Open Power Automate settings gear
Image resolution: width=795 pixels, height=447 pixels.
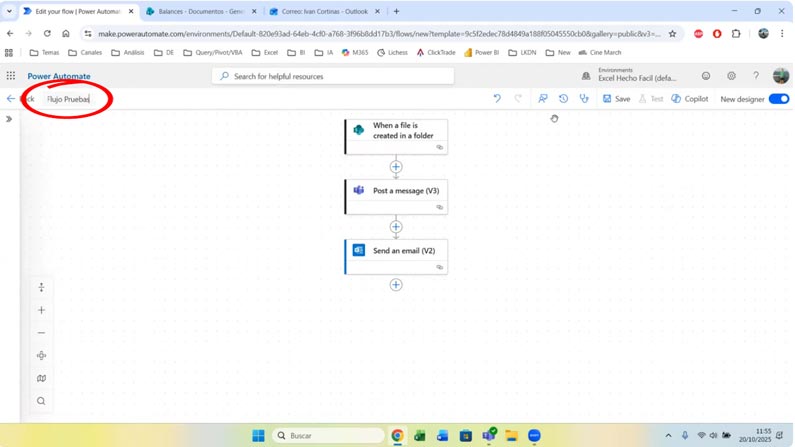[x=731, y=76]
